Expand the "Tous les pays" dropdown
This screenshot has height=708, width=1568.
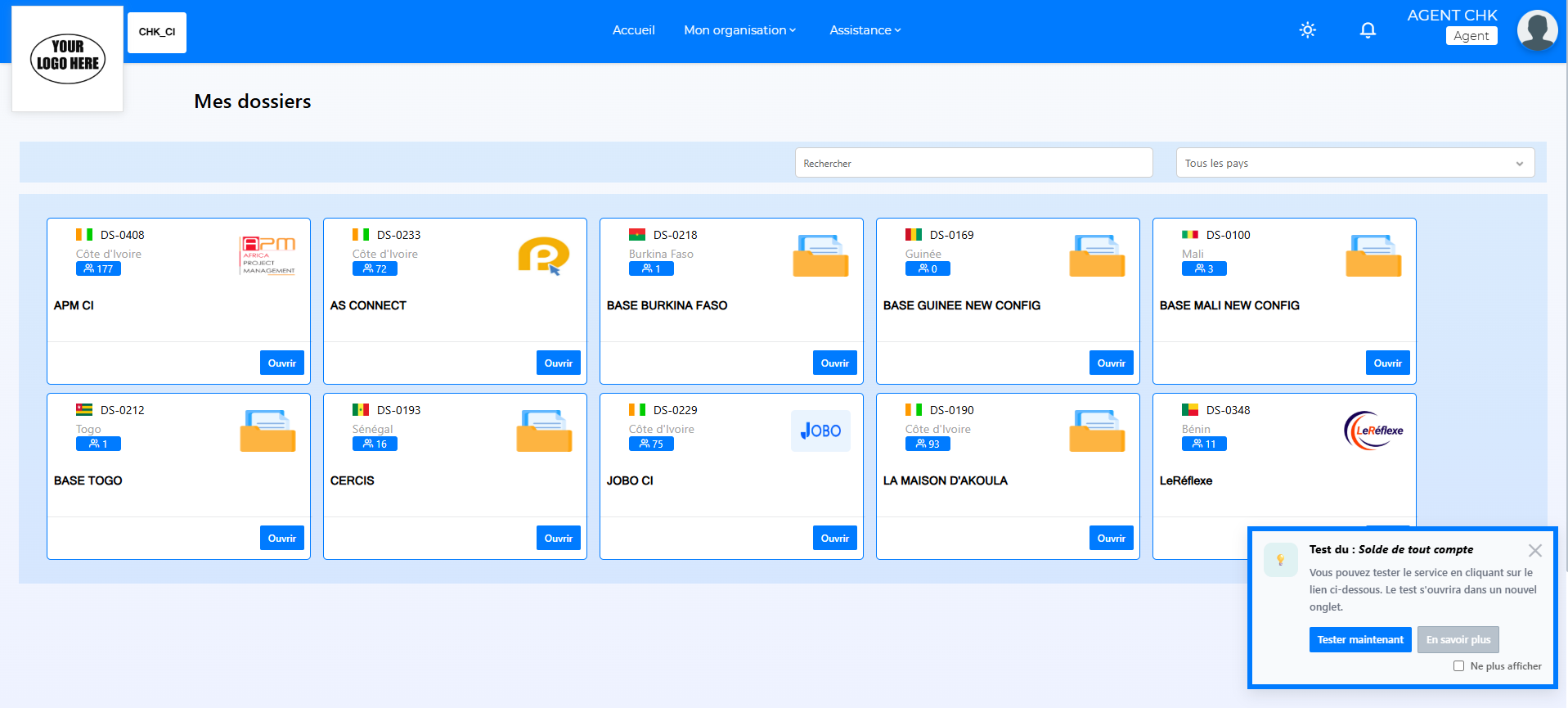click(1355, 163)
